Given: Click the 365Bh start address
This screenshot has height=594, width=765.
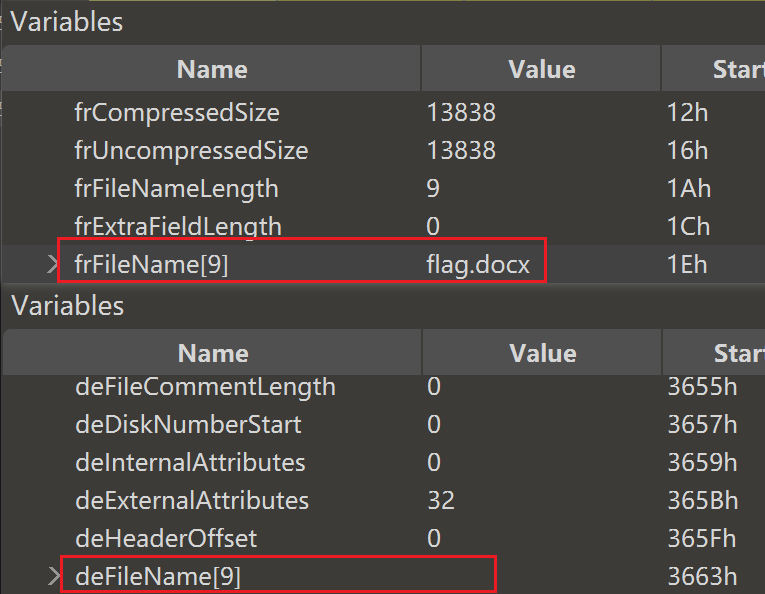Looking at the screenshot, I should click(702, 501).
